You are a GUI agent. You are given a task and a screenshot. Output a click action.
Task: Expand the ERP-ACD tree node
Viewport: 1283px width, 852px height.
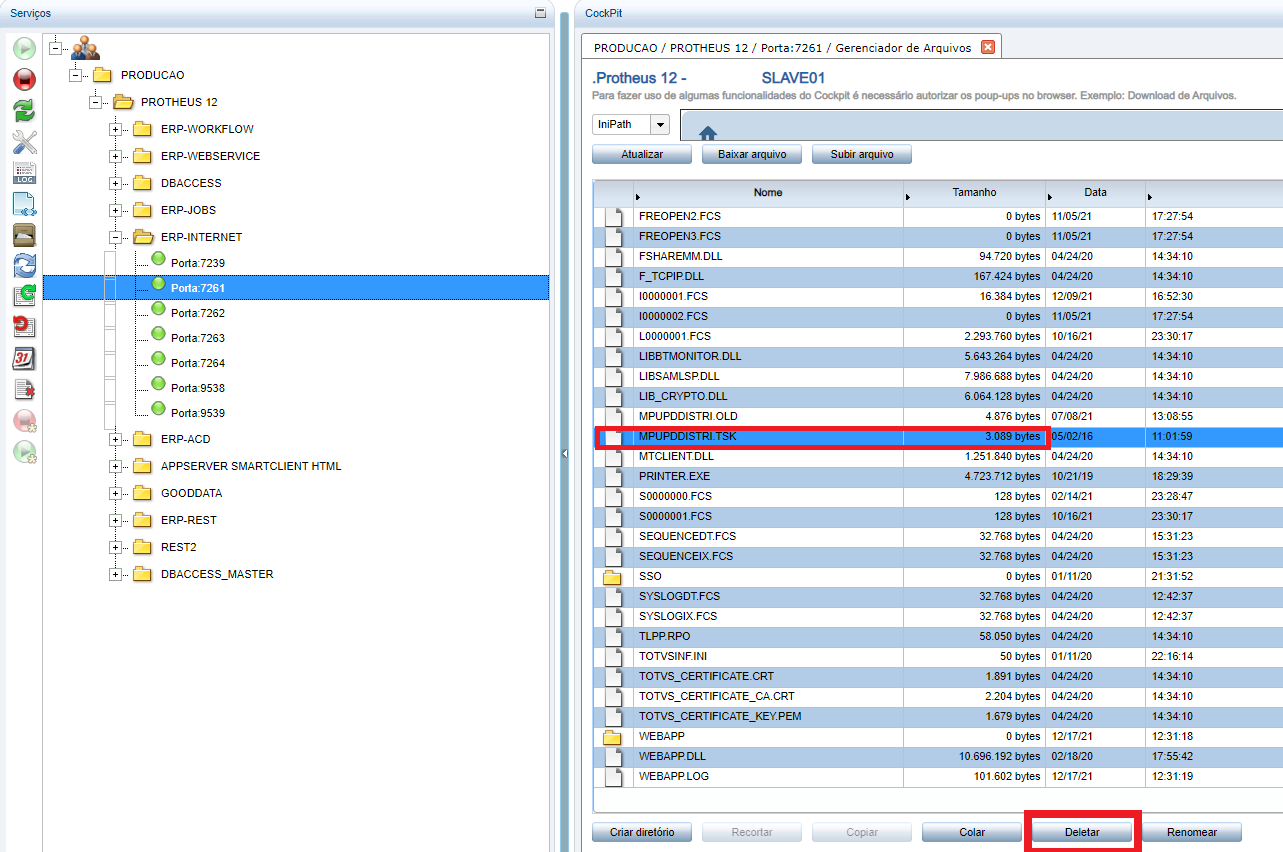(115, 439)
